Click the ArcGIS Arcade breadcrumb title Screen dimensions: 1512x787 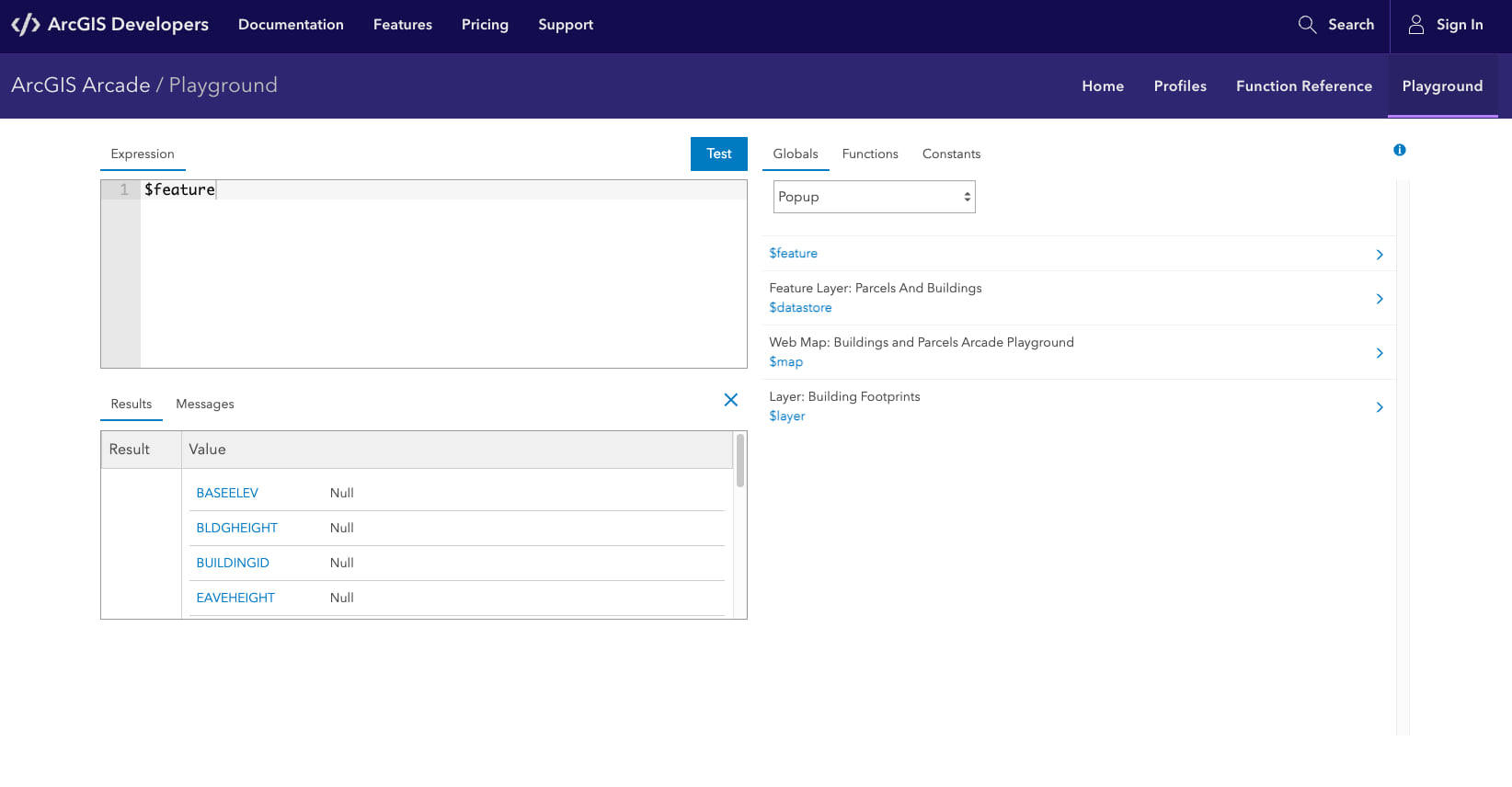81,85
